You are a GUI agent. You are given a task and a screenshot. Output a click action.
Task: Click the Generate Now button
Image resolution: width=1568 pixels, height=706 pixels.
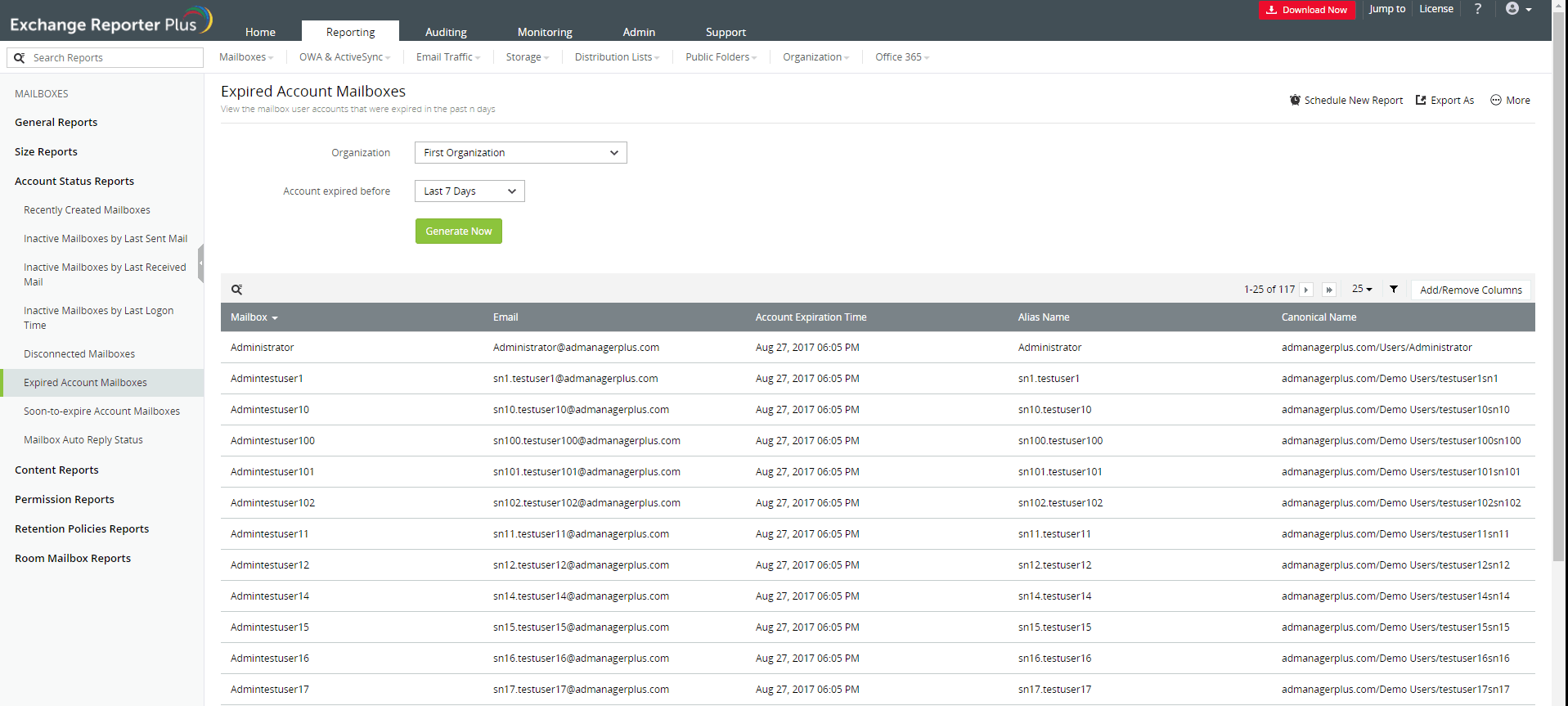[459, 232]
